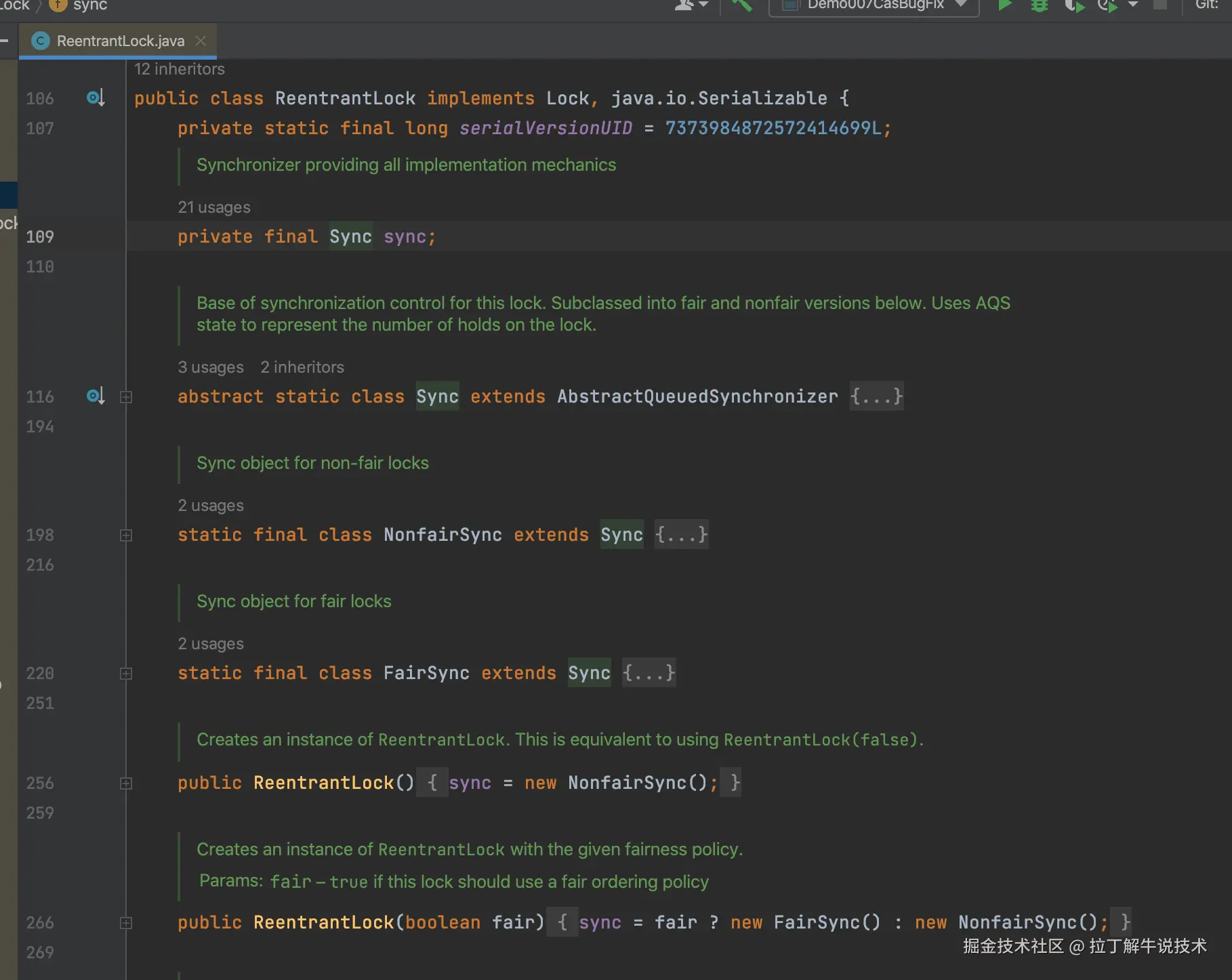Viewport: 1232px width, 980px height.
Task: Click line number 106 in the gutter
Action: 40,98
